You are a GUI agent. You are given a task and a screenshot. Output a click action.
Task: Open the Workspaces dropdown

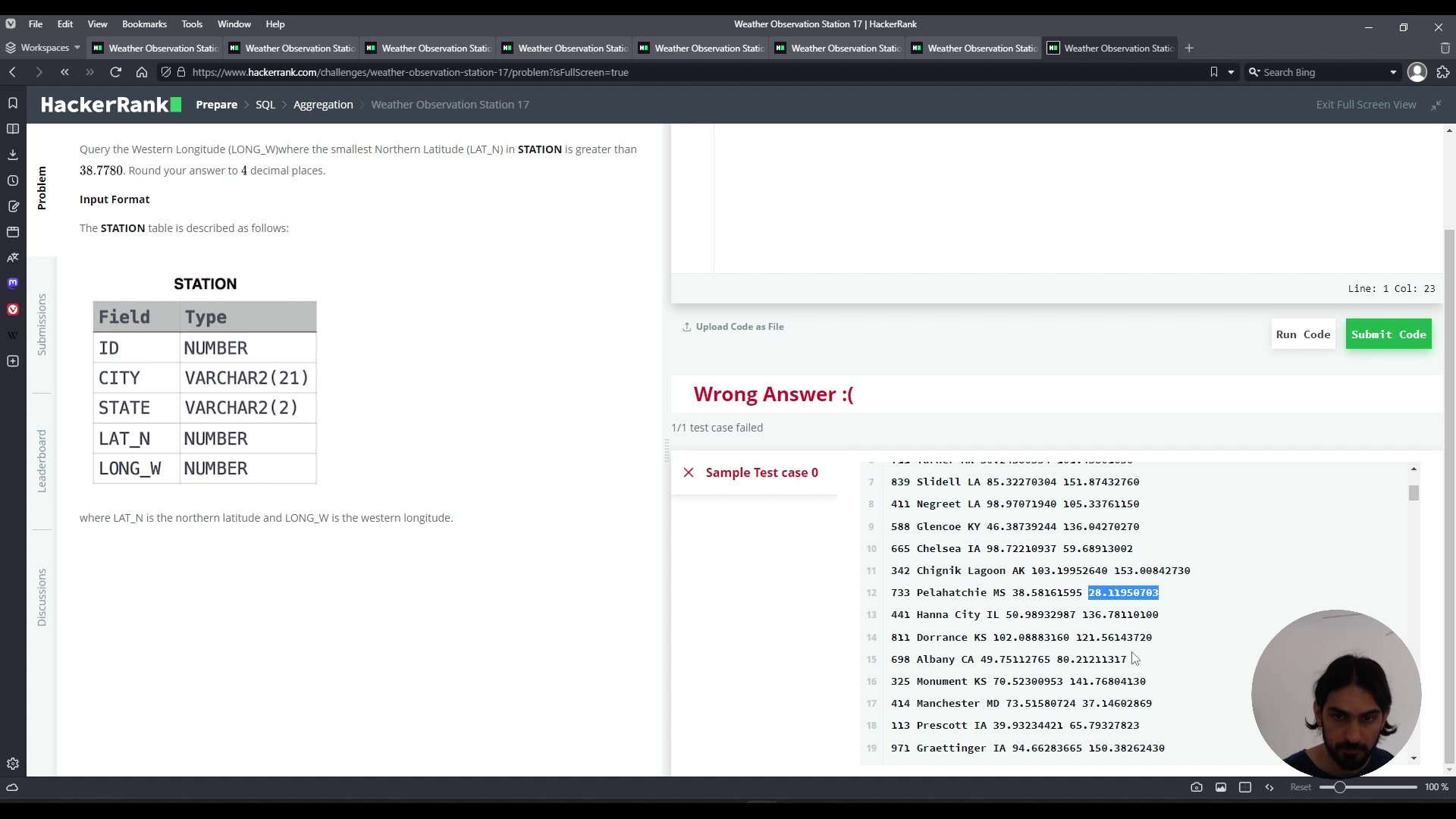pyautogui.click(x=43, y=48)
